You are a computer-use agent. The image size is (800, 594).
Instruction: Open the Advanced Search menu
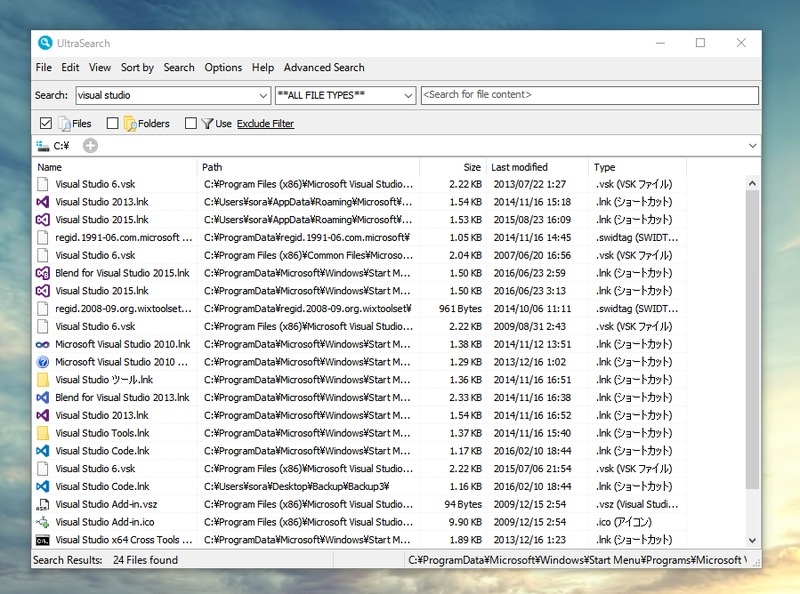[x=324, y=68]
